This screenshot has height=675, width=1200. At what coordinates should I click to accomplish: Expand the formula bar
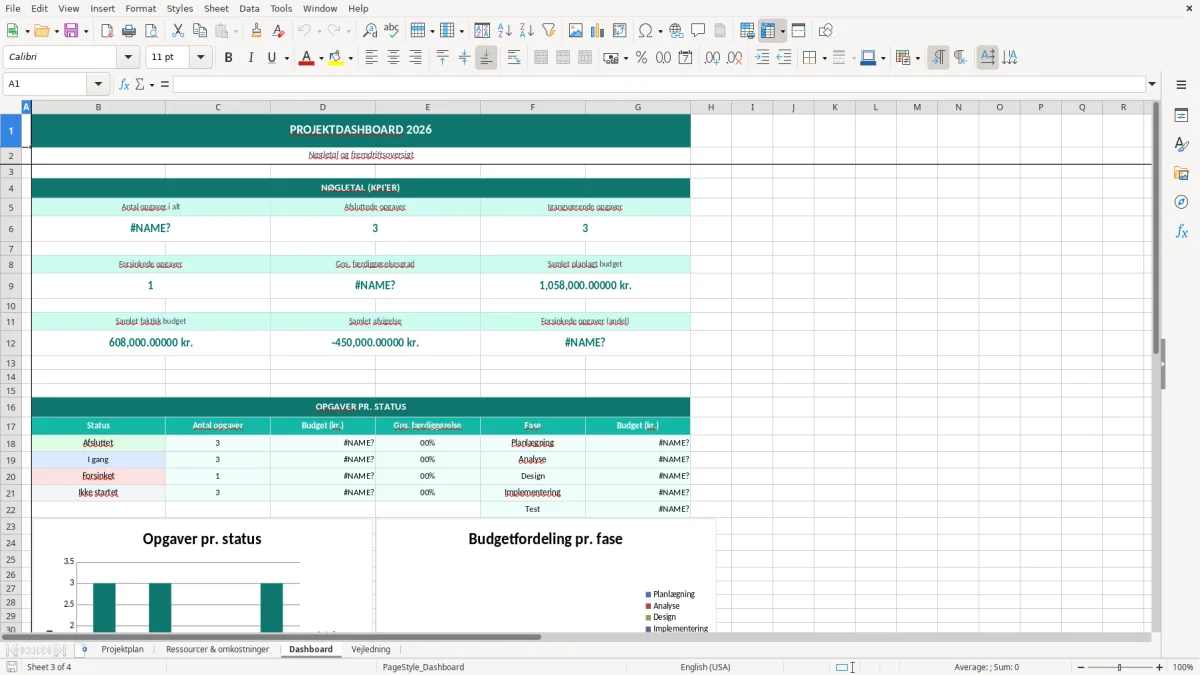pos(1152,84)
